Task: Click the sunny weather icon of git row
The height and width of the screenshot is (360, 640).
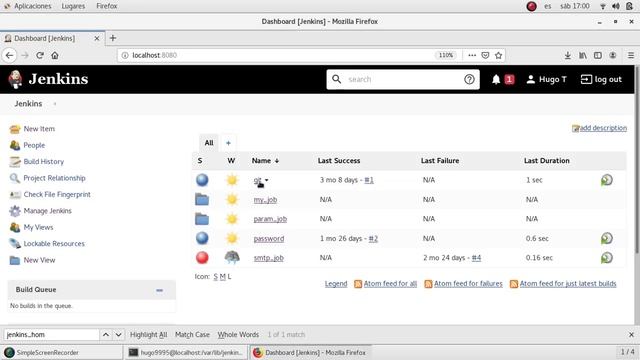Action: 232,180
